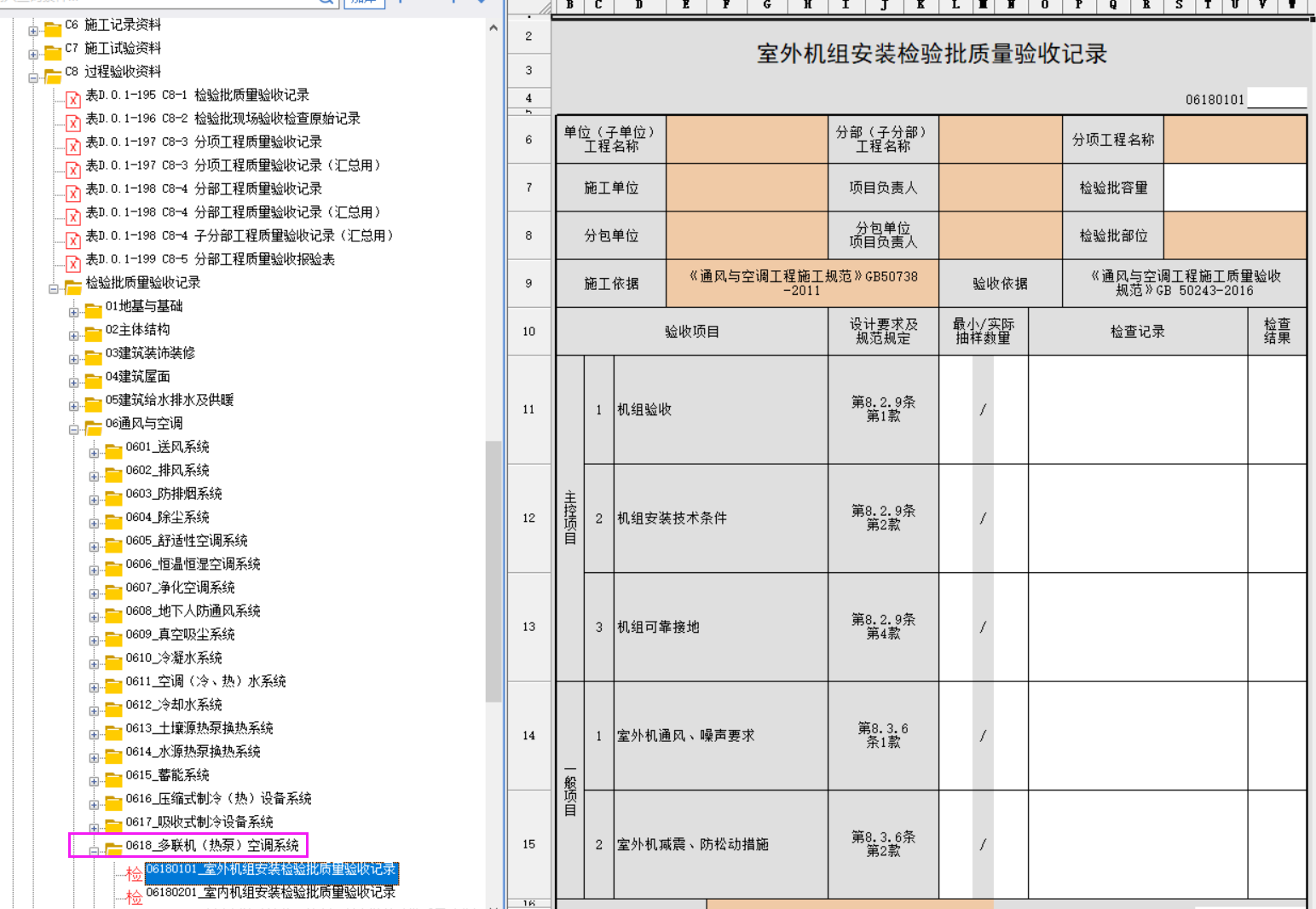Click the C8 过程验收资料 open folder icon
The width and height of the screenshot is (1316, 909).
pos(53,76)
